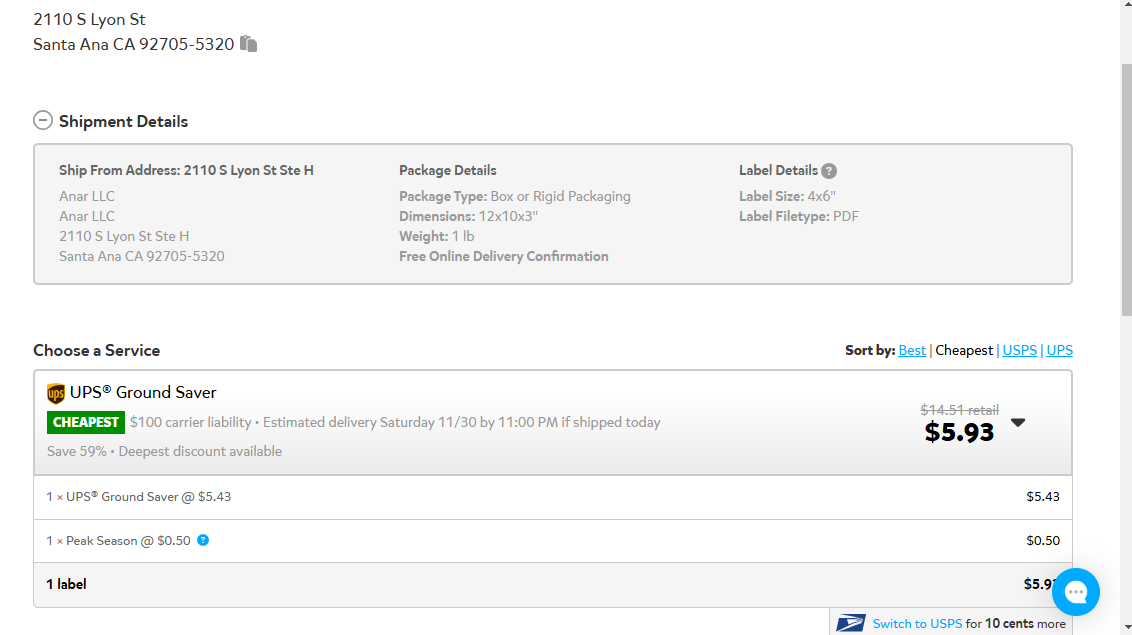Sort services by Best
Screen dimensions: 1132x635
(x=912, y=351)
